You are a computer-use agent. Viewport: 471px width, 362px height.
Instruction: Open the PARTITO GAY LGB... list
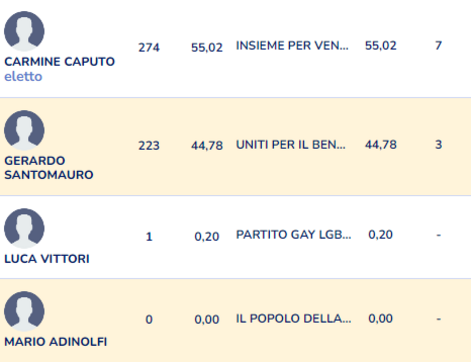[x=294, y=235]
